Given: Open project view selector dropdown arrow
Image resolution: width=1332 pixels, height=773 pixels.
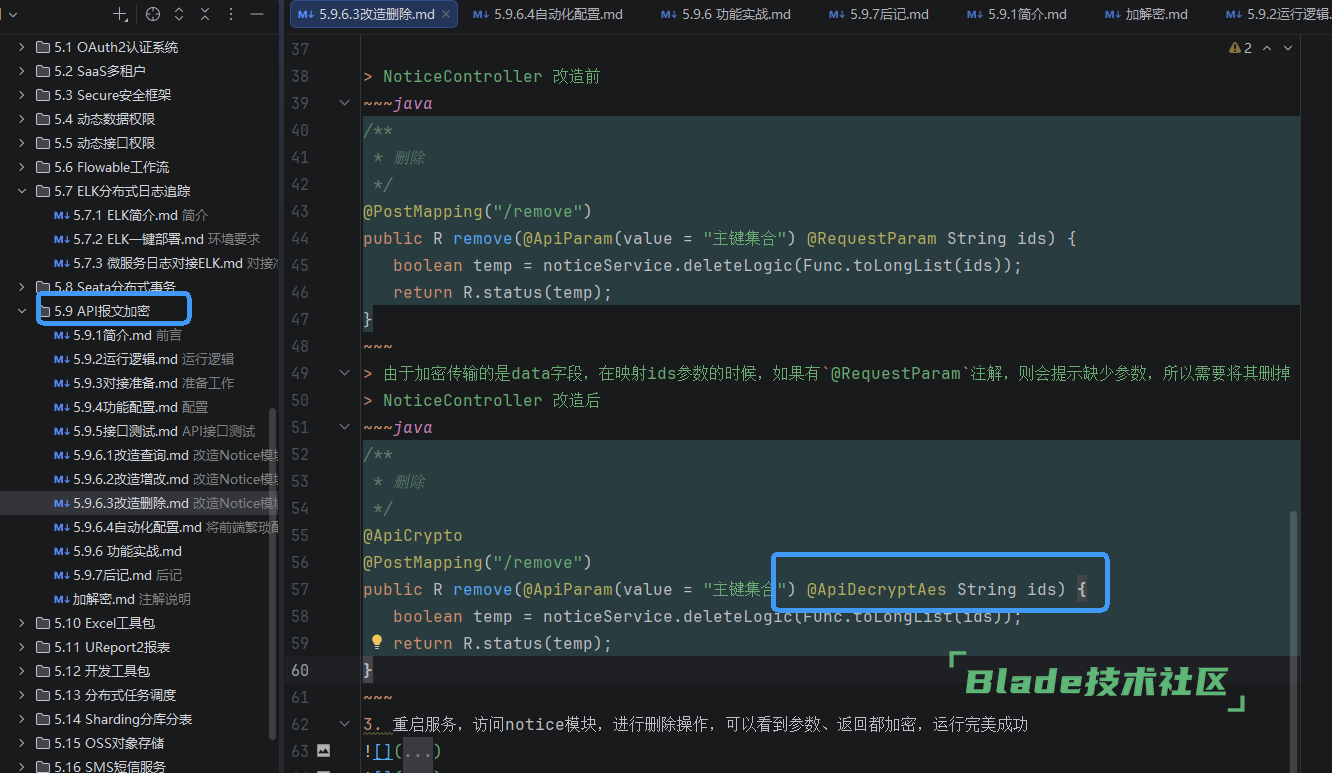Looking at the screenshot, I should click(x=13, y=14).
